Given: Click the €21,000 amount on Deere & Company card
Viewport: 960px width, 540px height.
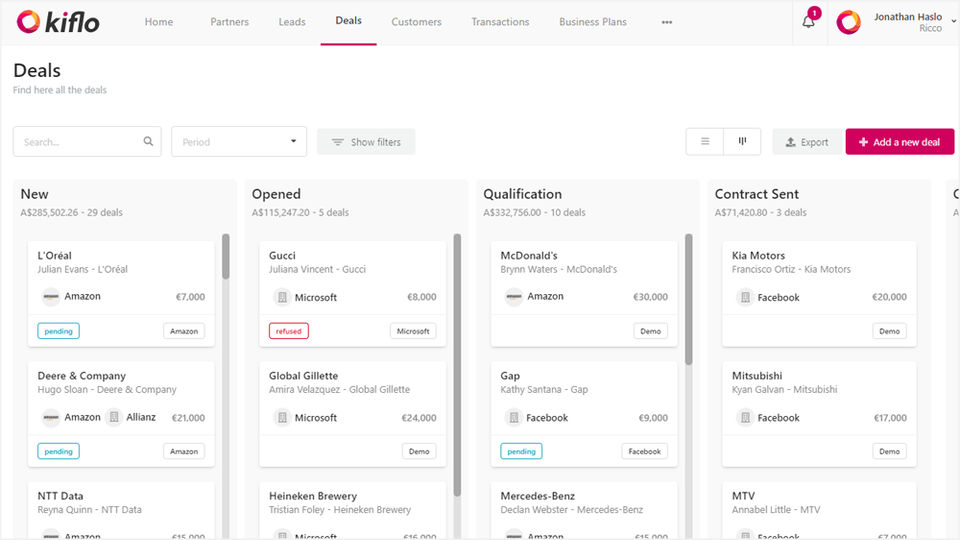Looking at the screenshot, I should tap(188, 418).
